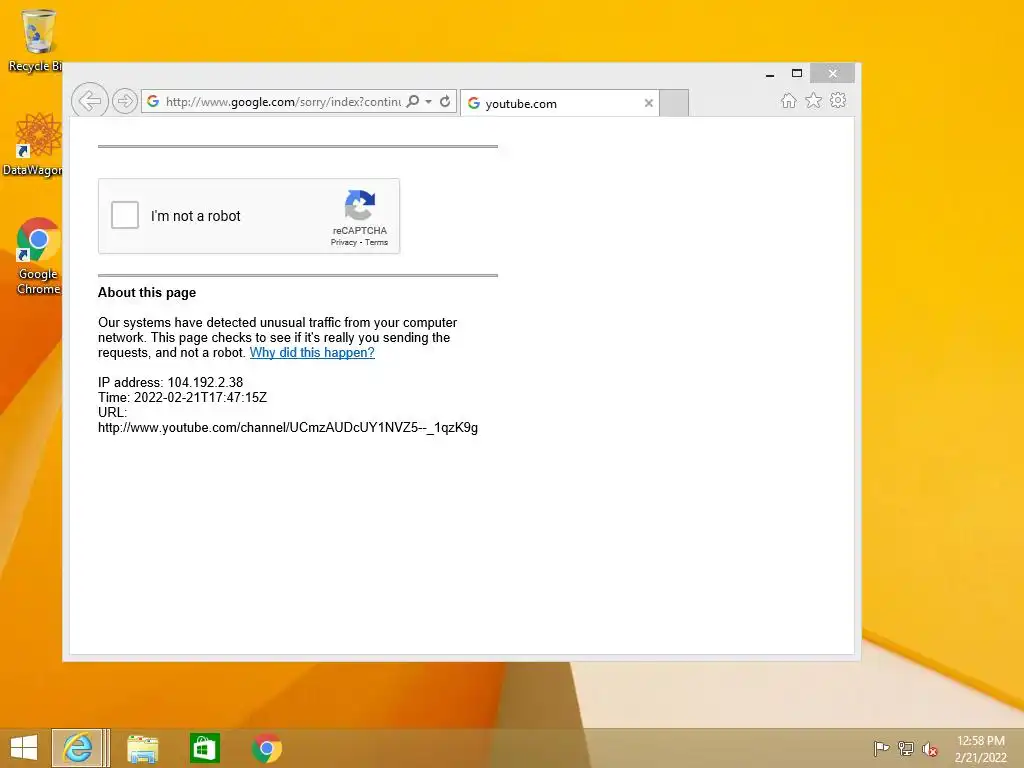1024x768 pixels.
Task: Click Internet Explorer in the taskbar
Action: pyautogui.click(x=78, y=748)
